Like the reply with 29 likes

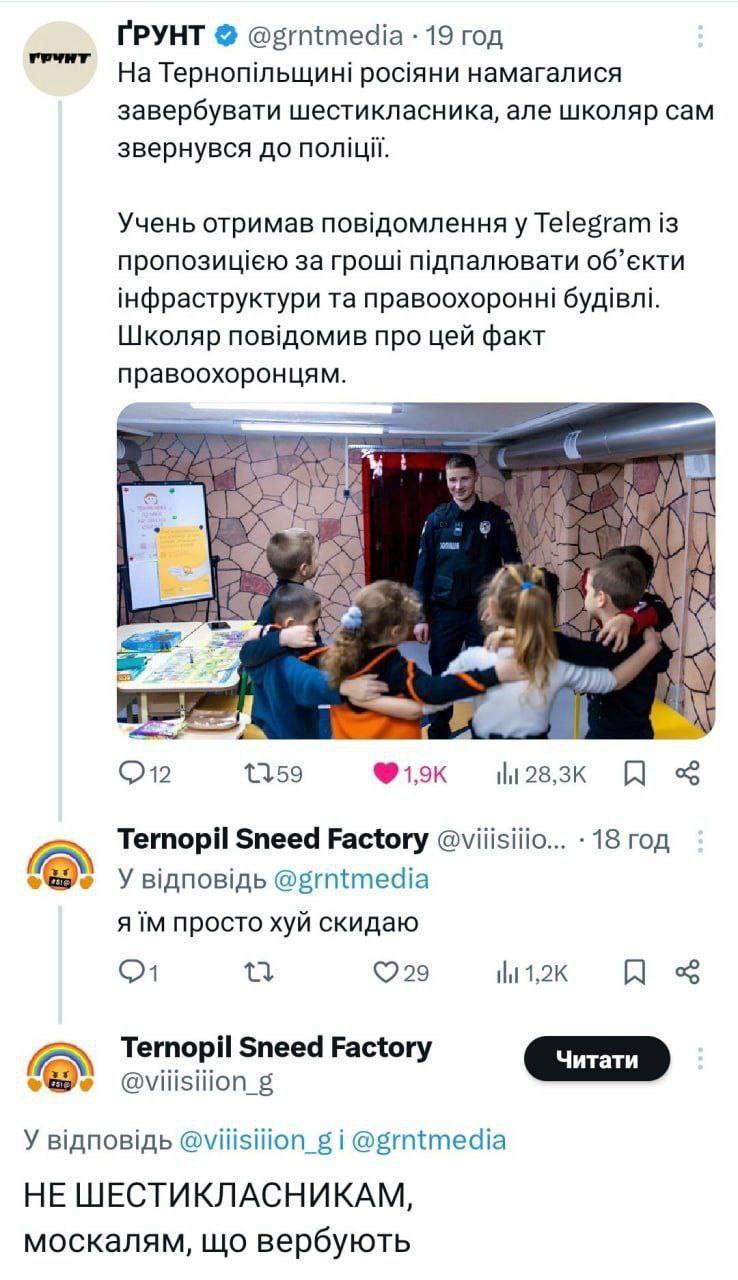click(x=402, y=972)
